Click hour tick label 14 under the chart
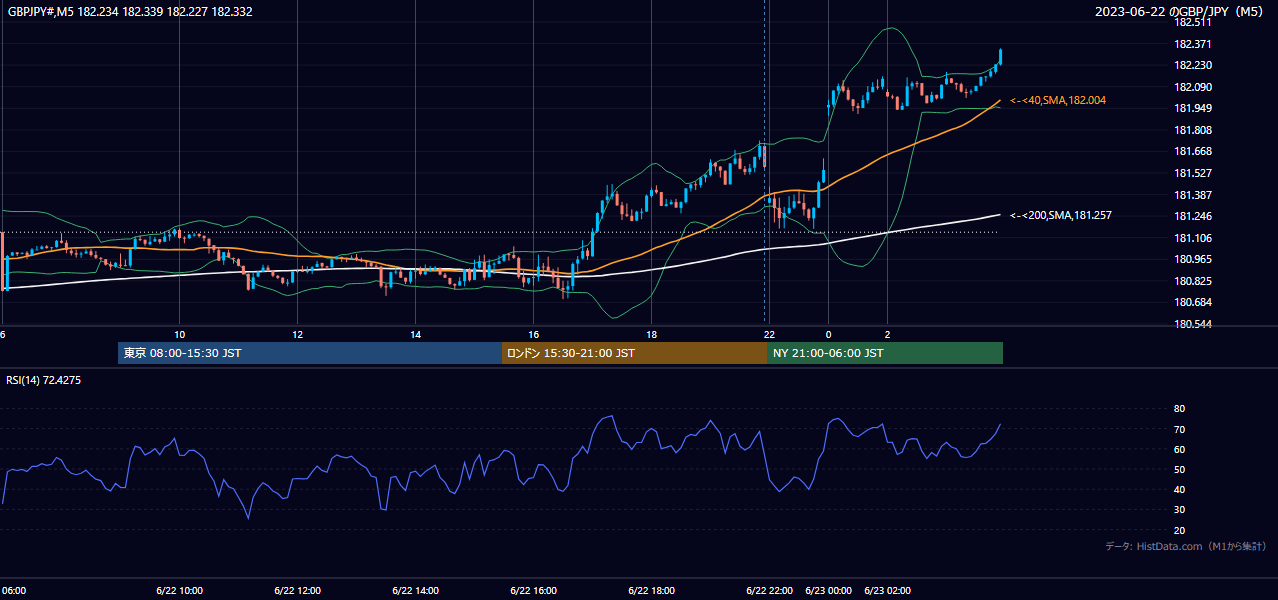The height and width of the screenshot is (600, 1278). (x=415, y=334)
